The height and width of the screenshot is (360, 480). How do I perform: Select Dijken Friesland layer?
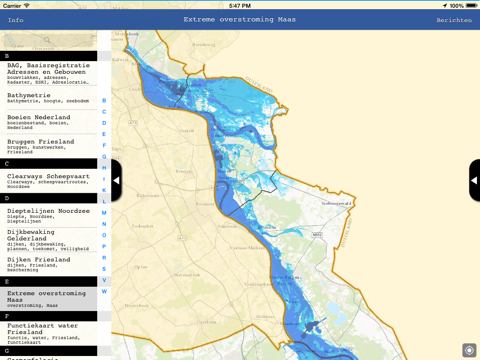(49, 265)
